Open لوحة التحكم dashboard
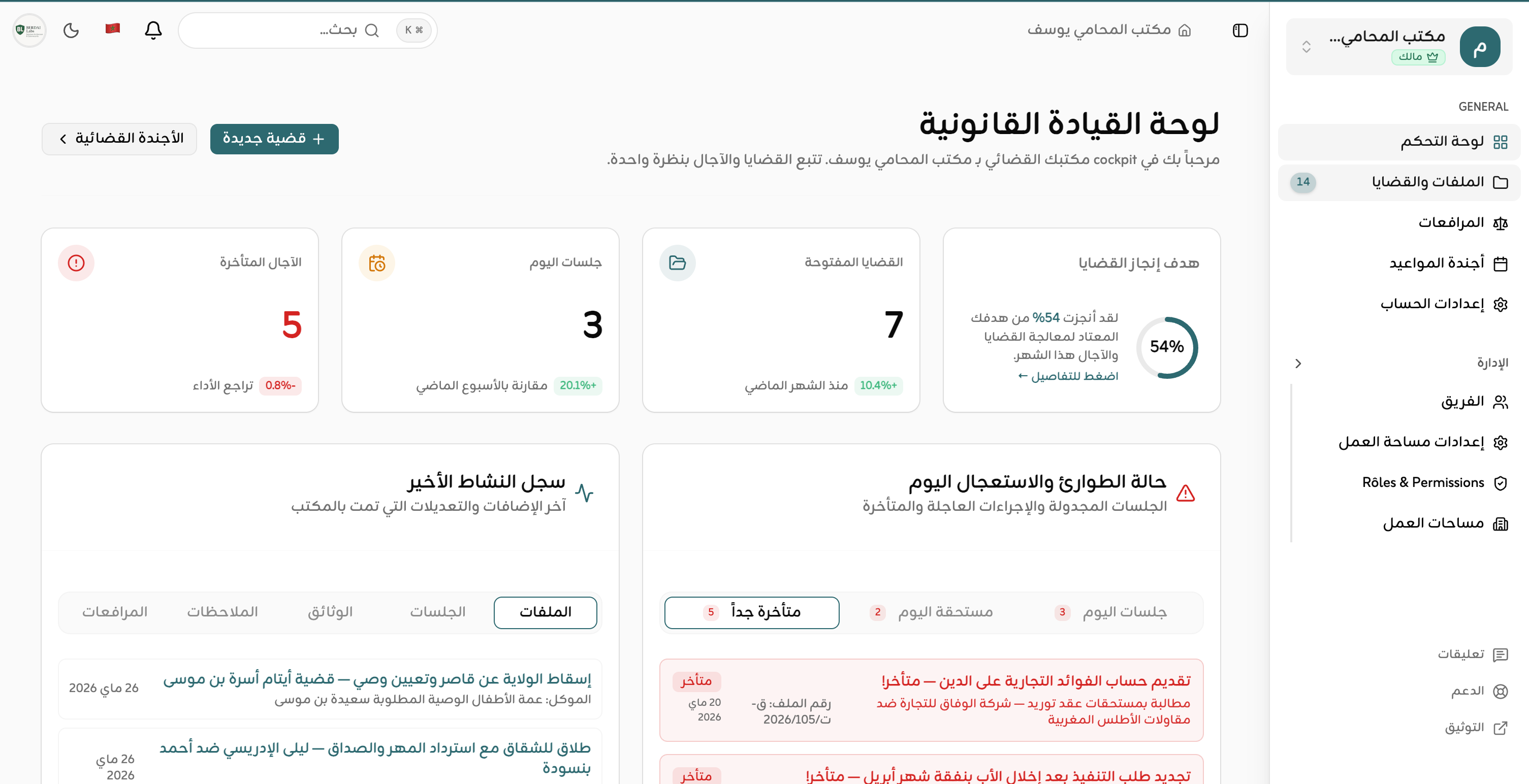The image size is (1529, 784). point(1399,142)
